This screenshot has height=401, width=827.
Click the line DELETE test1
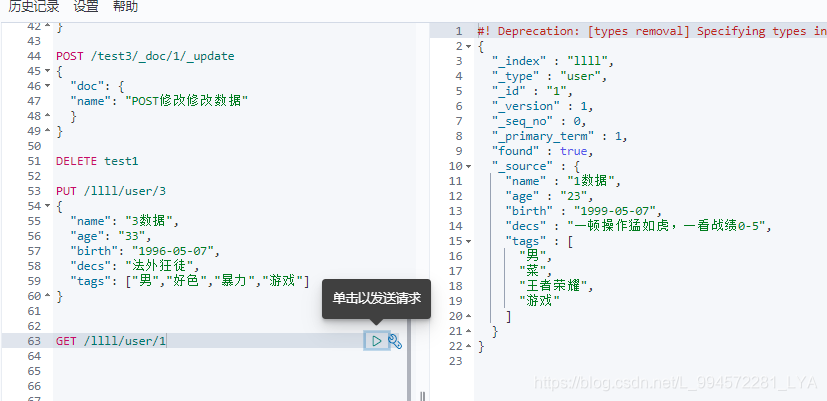coord(97,161)
